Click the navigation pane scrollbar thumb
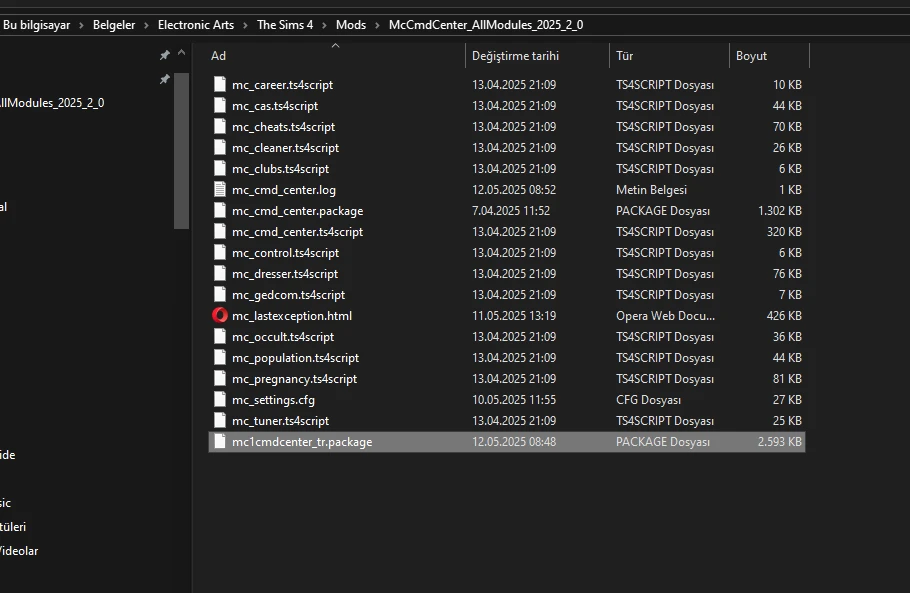This screenshot has height=593, width=910. tap(182, 151)
